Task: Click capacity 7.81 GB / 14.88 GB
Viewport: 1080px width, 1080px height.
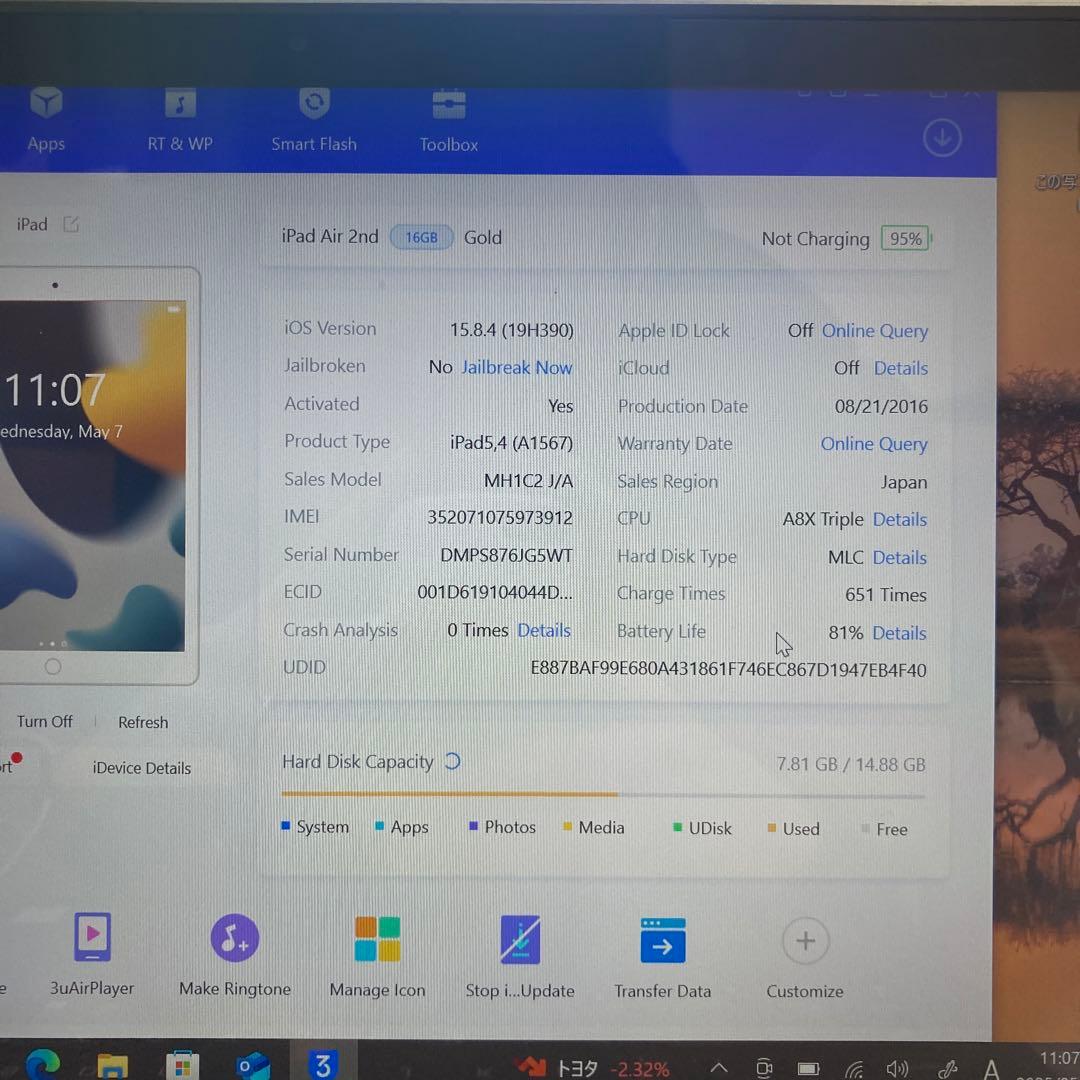Action: pyautogui.click(x=851, y=764)
